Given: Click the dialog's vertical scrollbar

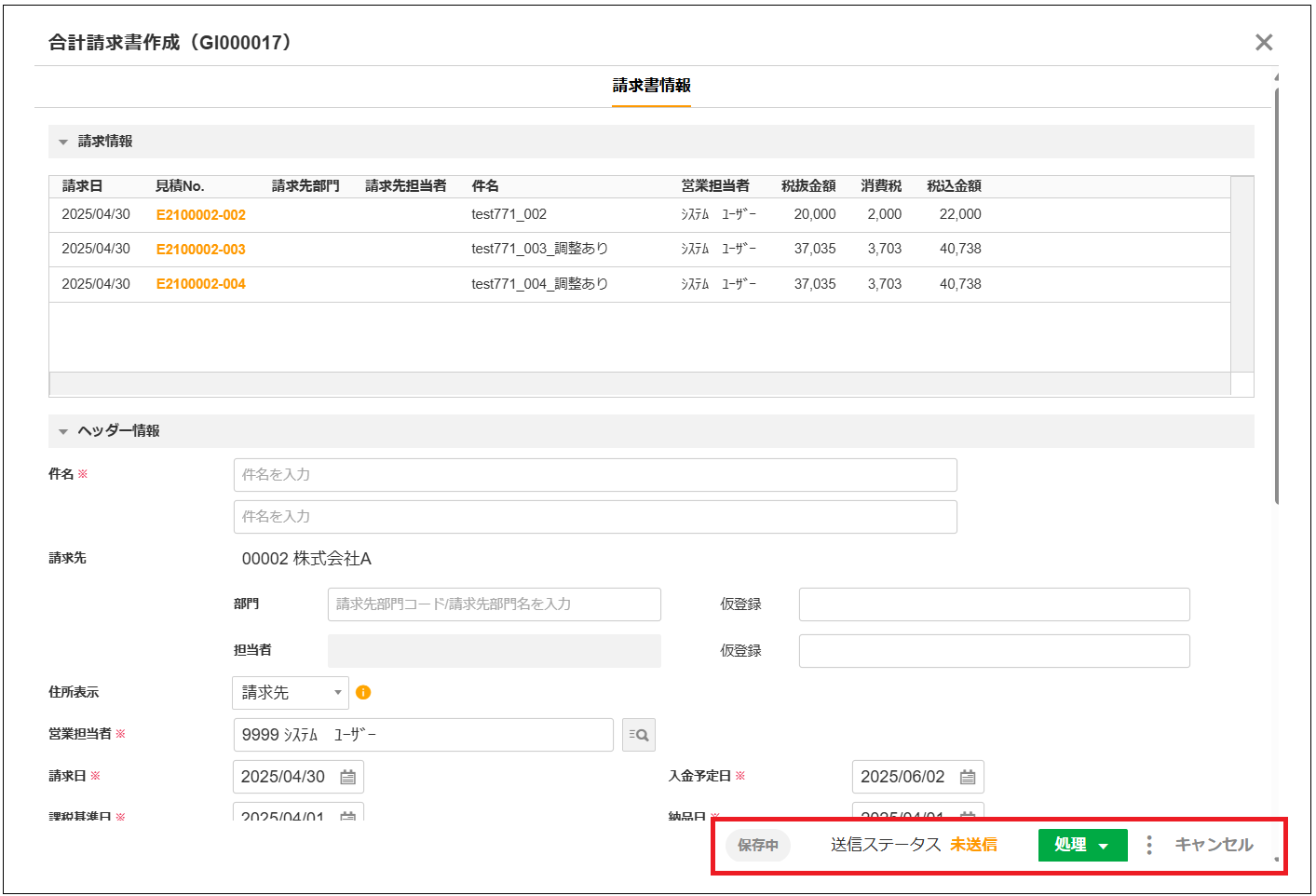Looking at the screenshot, I should pyautogui.click(x=1276, y=298).
